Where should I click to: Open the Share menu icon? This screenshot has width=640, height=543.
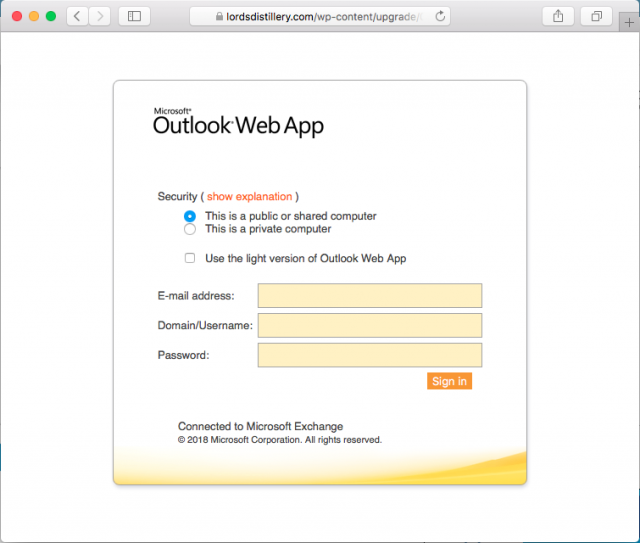point(558,16)
